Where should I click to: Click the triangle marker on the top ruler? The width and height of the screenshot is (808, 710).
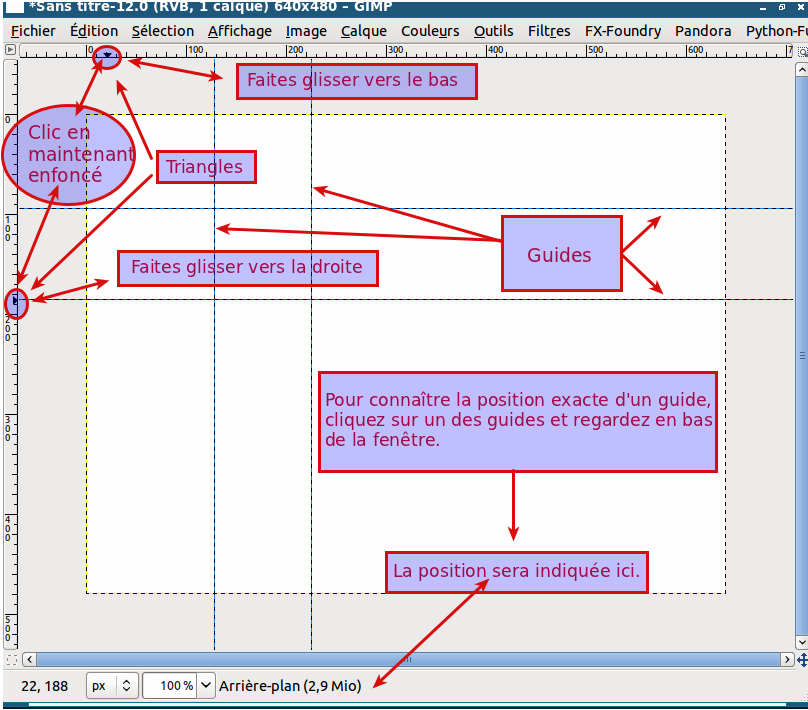(x=107, y=56)
